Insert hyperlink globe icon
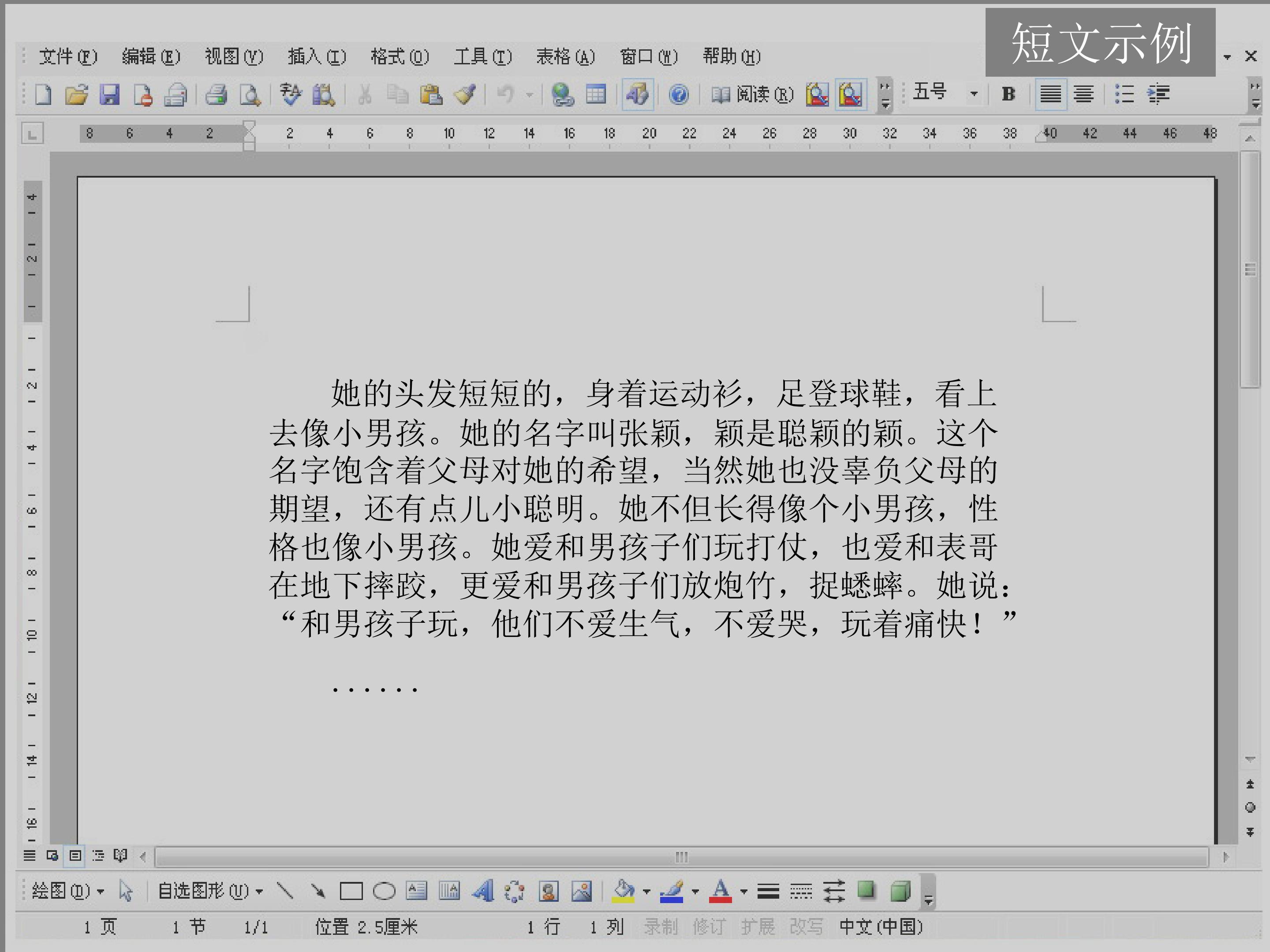This screenshot has height=952, width=1270. click(563, 94)
